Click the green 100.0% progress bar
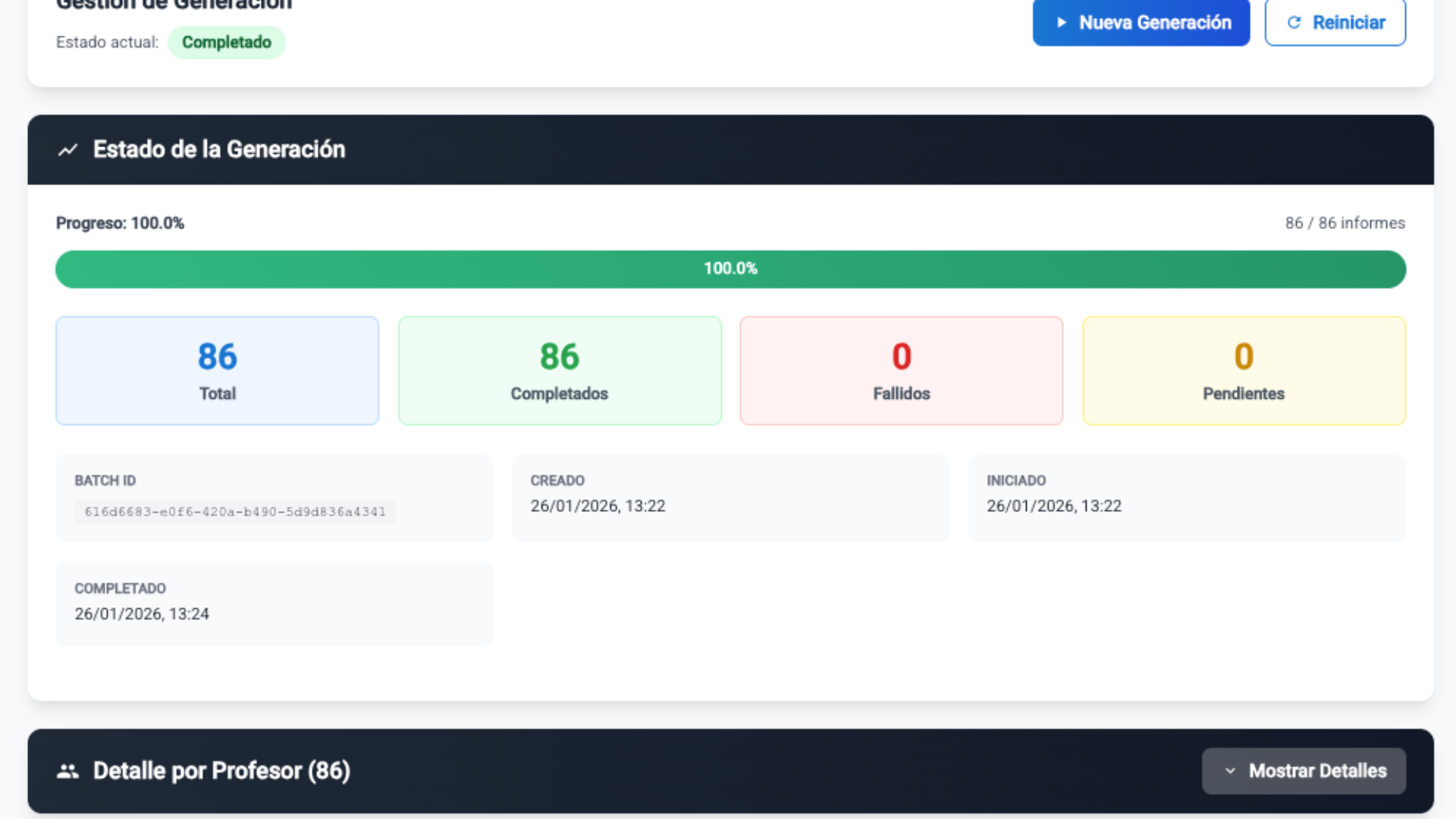Viewport: 1456px width, 819px height. [x=730, y=269]
